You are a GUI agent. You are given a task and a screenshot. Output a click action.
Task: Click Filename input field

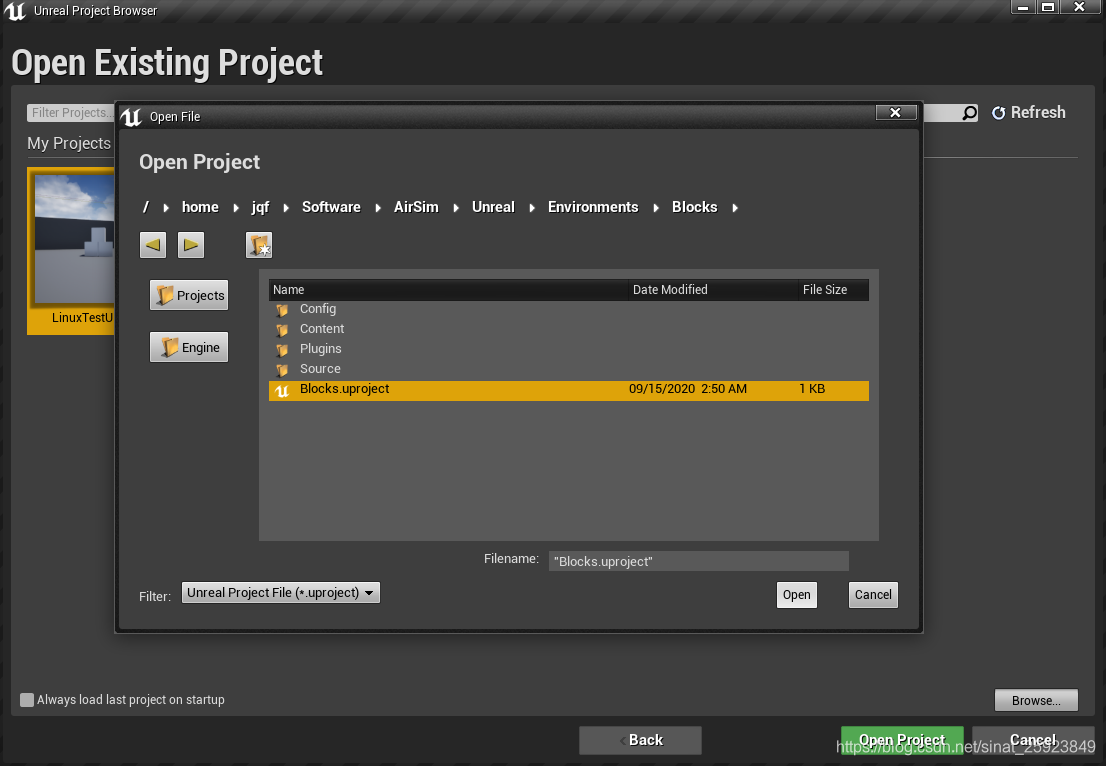click(698, 561)
